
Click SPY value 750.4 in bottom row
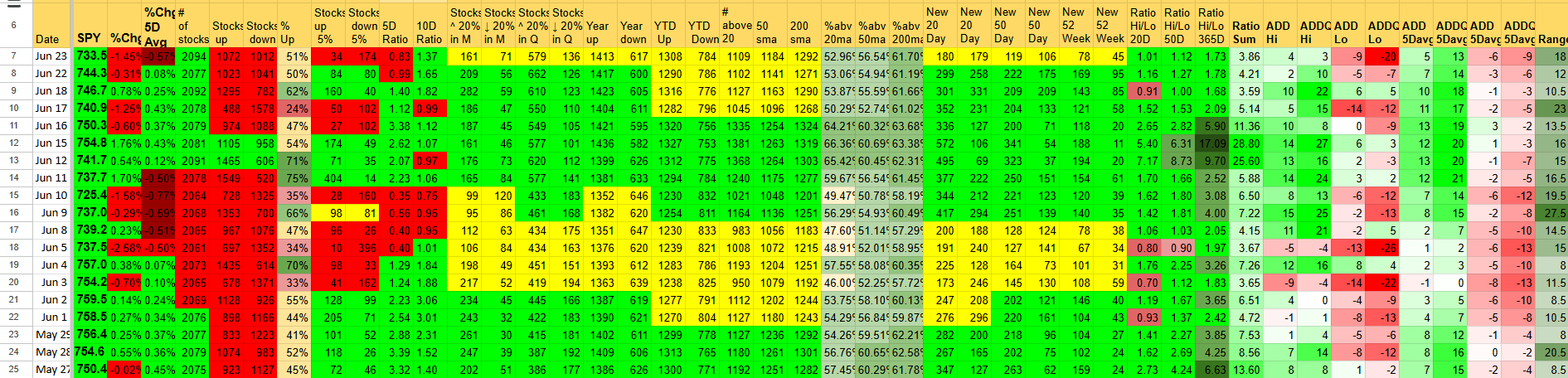click(x=90, y=370)
